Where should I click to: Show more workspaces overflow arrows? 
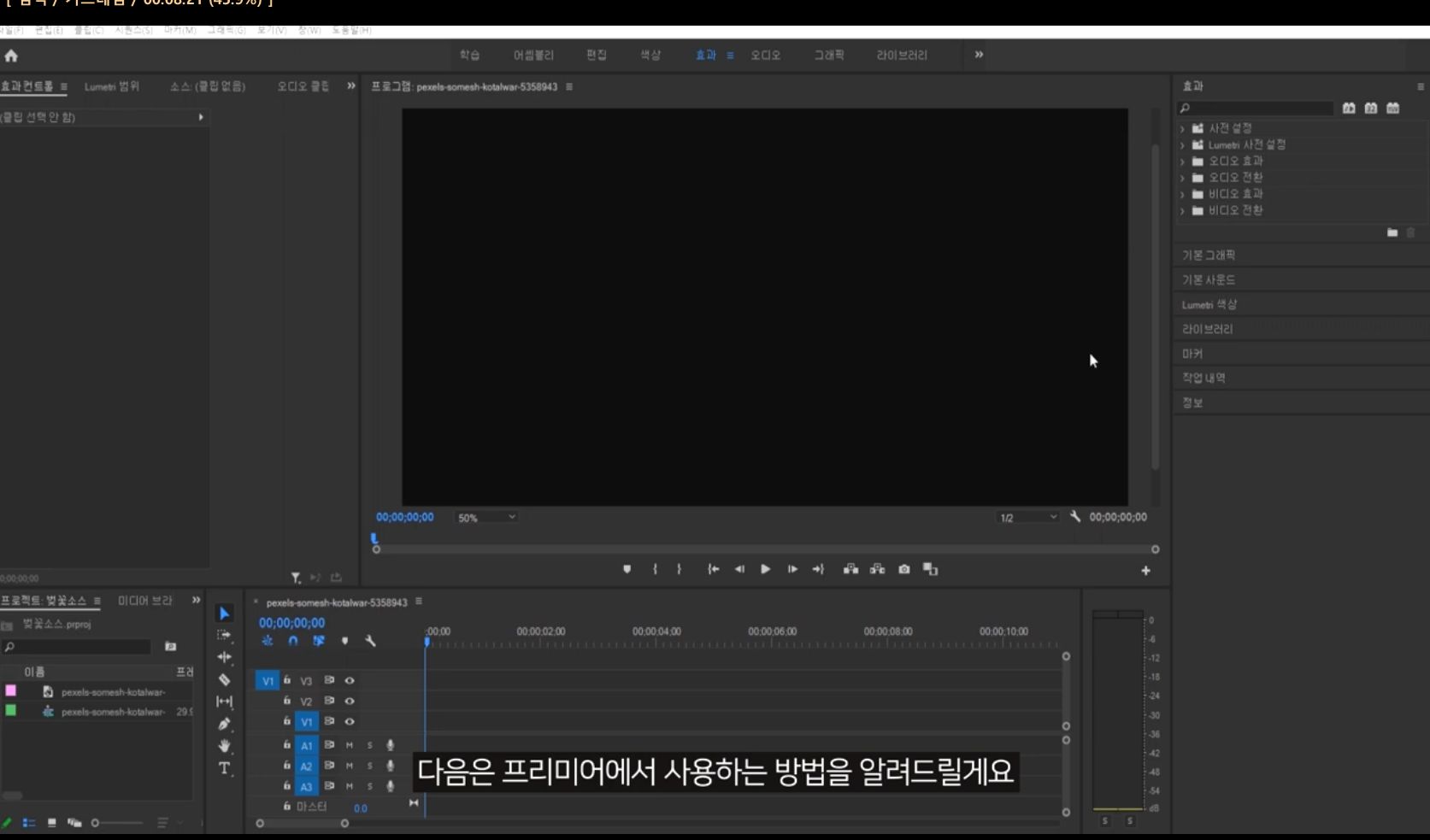[979, 55]
